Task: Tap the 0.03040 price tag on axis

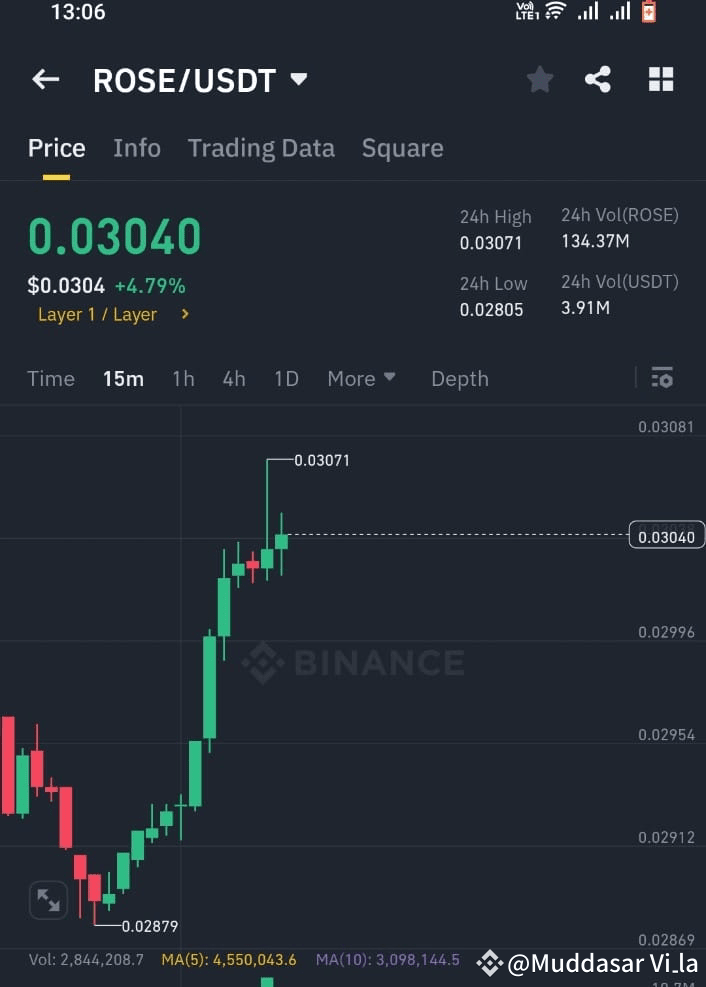Action: pyautogui.click(x=666, y=536)
